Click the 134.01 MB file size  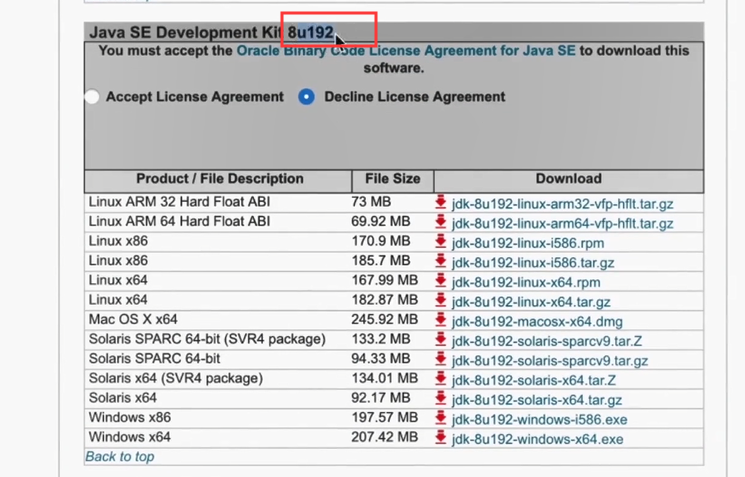coord(385,378)
